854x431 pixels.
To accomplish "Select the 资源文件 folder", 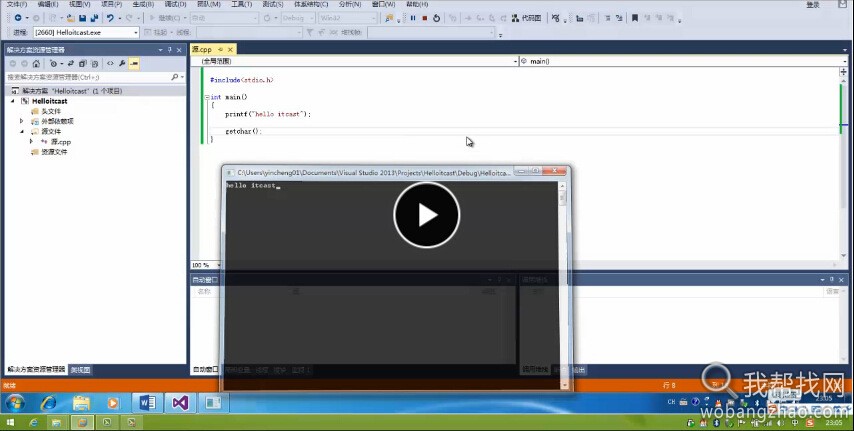I will pos(54,151).
